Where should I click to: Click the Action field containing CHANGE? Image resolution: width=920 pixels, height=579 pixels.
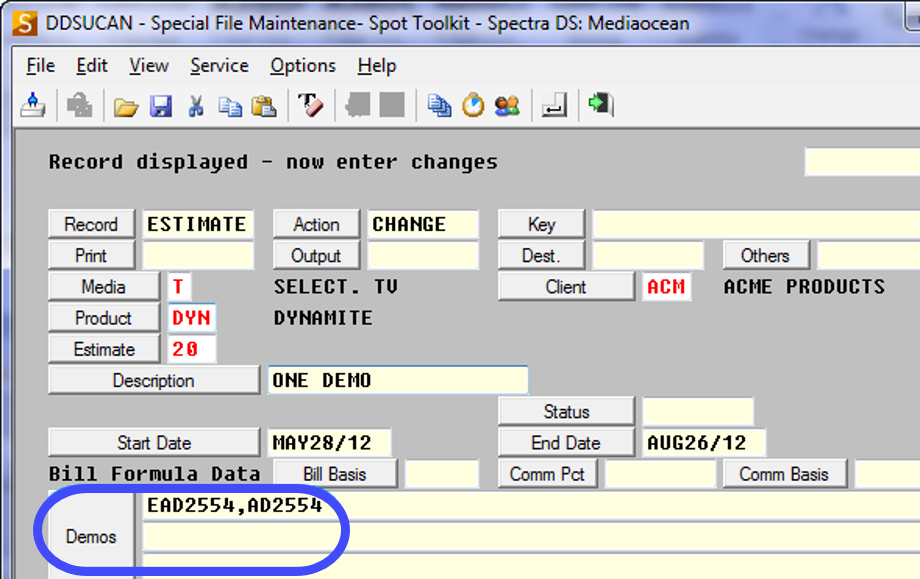pos(423,224)
